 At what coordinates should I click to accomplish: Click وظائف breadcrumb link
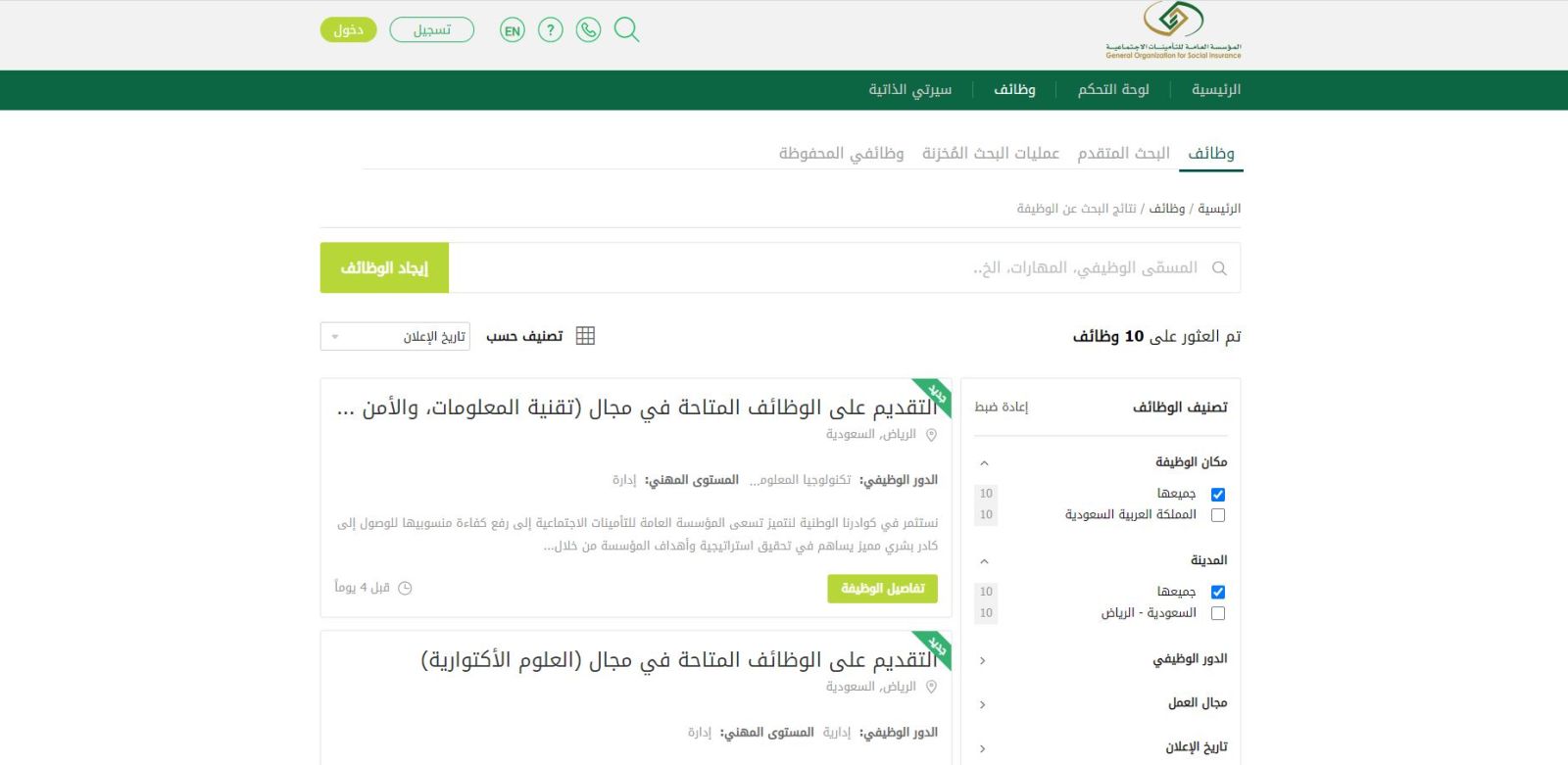click(x=1166, y=209)
